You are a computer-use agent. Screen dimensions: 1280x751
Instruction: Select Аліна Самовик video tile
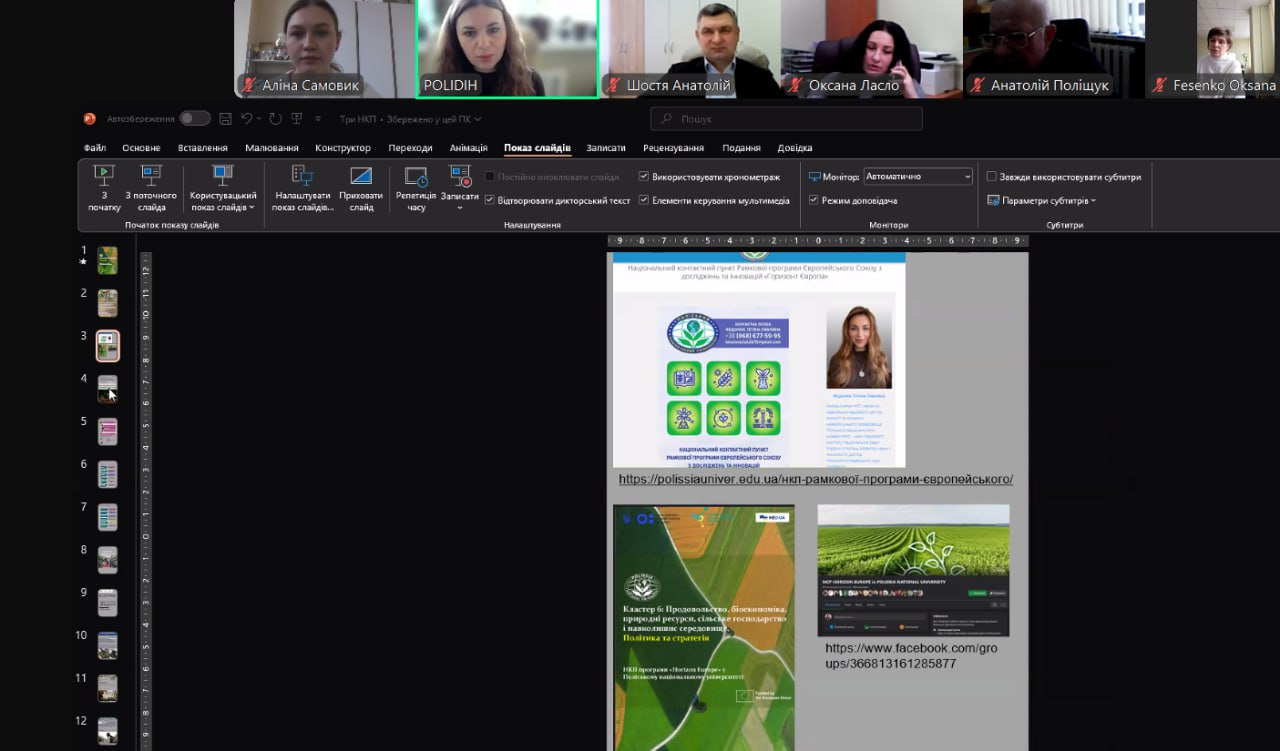click(324, 49)
